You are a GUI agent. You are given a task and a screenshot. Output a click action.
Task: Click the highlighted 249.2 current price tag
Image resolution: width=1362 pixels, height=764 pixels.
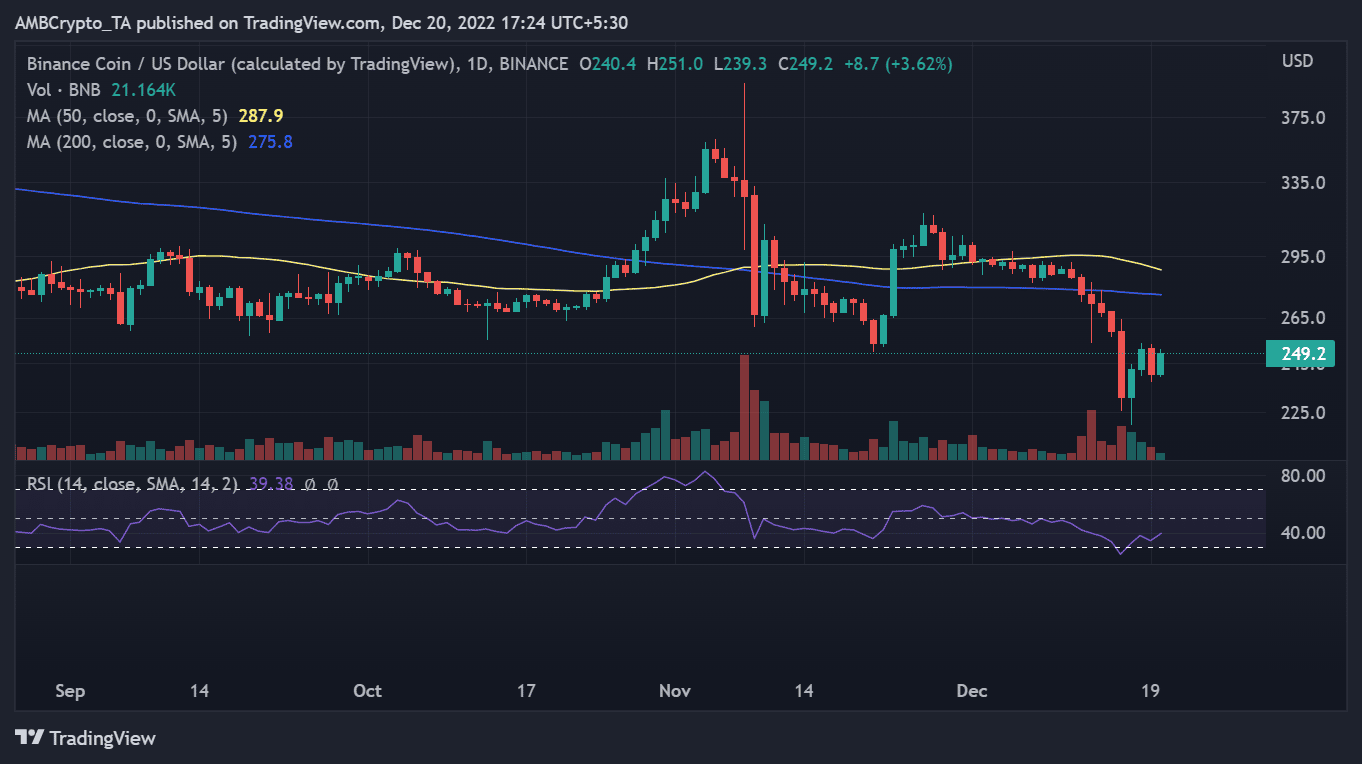(1300, 353)
